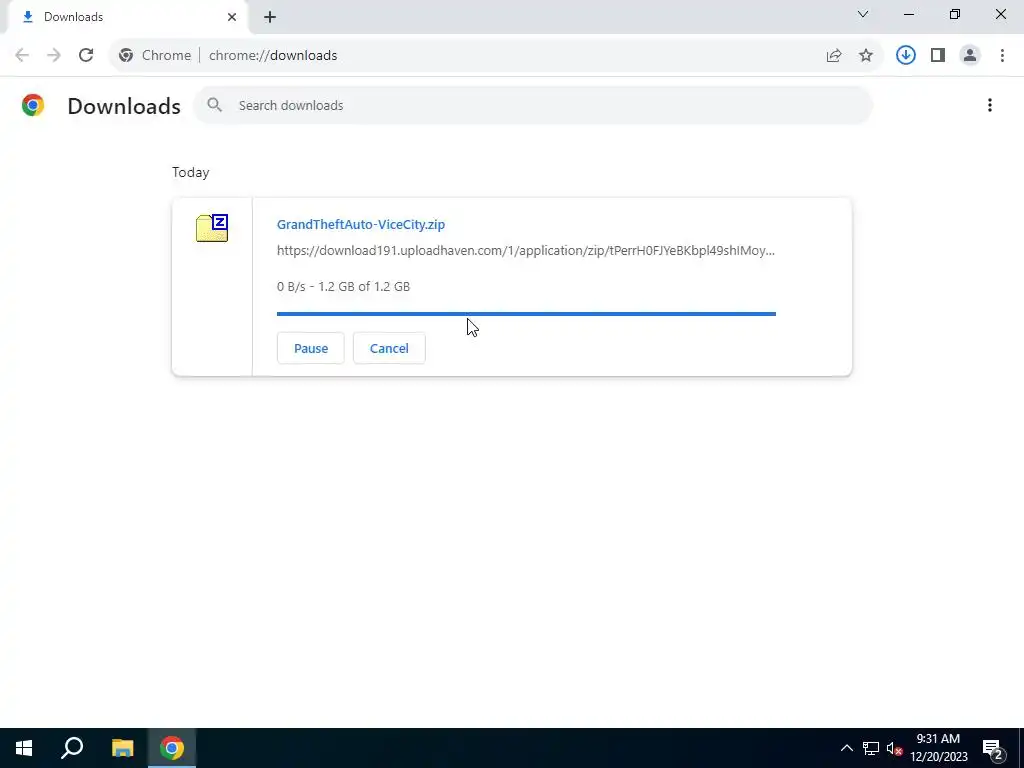The image size is (1024, 768).
Task: Restore down the Chrome window
Action: pyautogui.click(x=955, y=14)
